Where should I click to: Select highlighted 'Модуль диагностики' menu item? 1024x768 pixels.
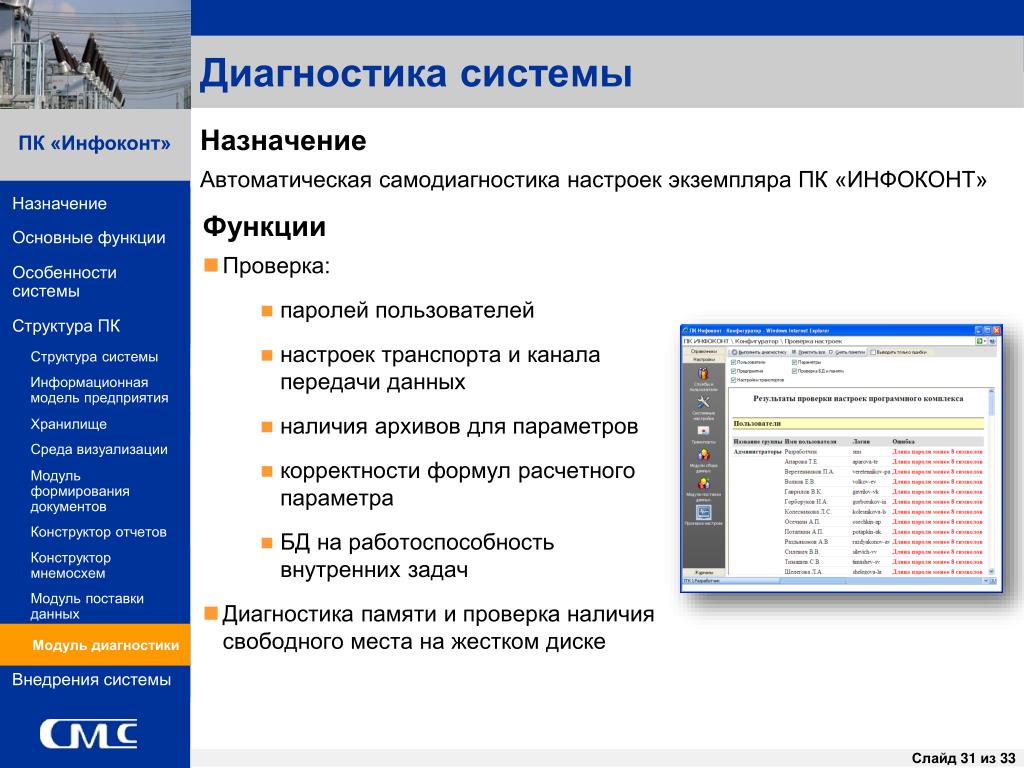click(95, 645)
